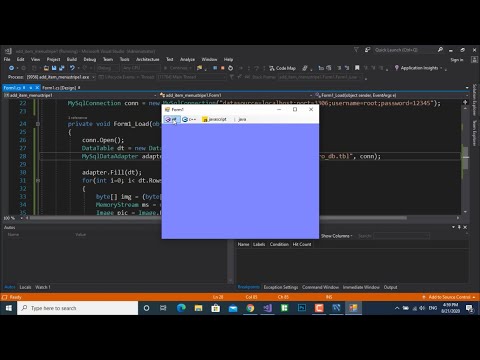
Task: Click Add to Source Control in status bar
Action: pos(449,297)
